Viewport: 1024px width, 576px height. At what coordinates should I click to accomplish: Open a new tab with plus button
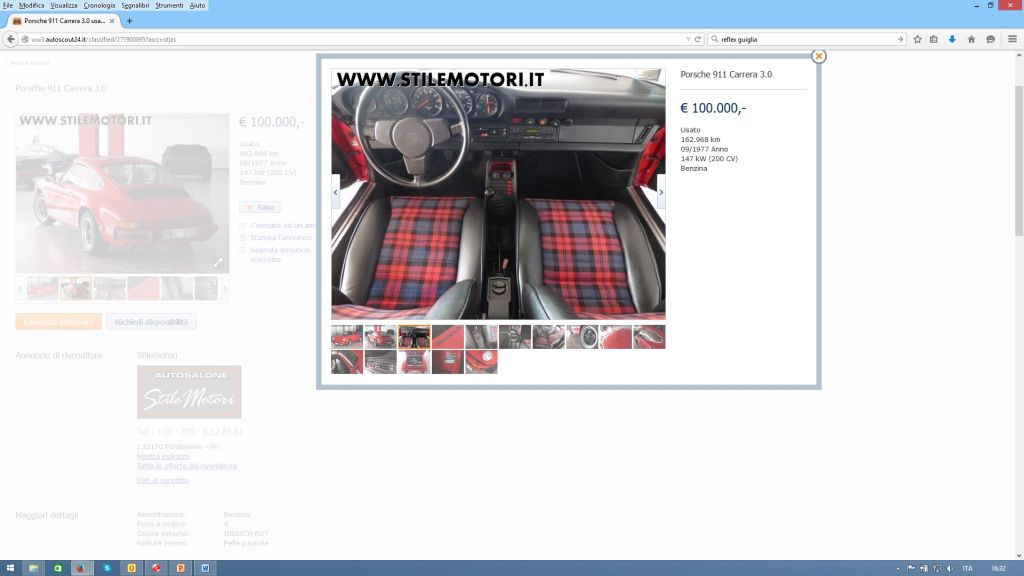(x=129, y=21)
